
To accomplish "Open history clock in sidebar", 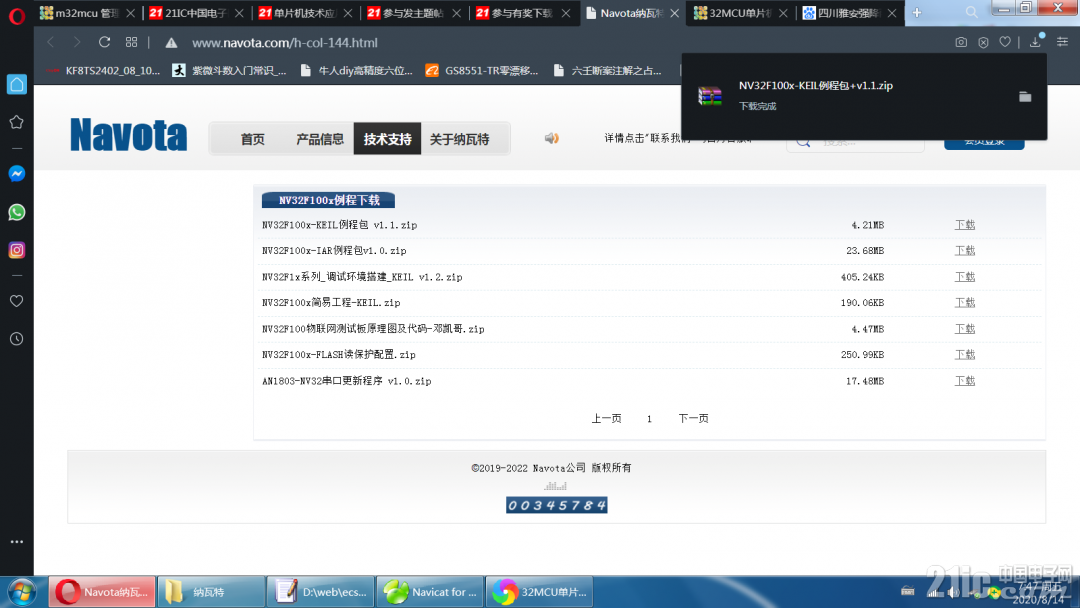I will 17,339.
